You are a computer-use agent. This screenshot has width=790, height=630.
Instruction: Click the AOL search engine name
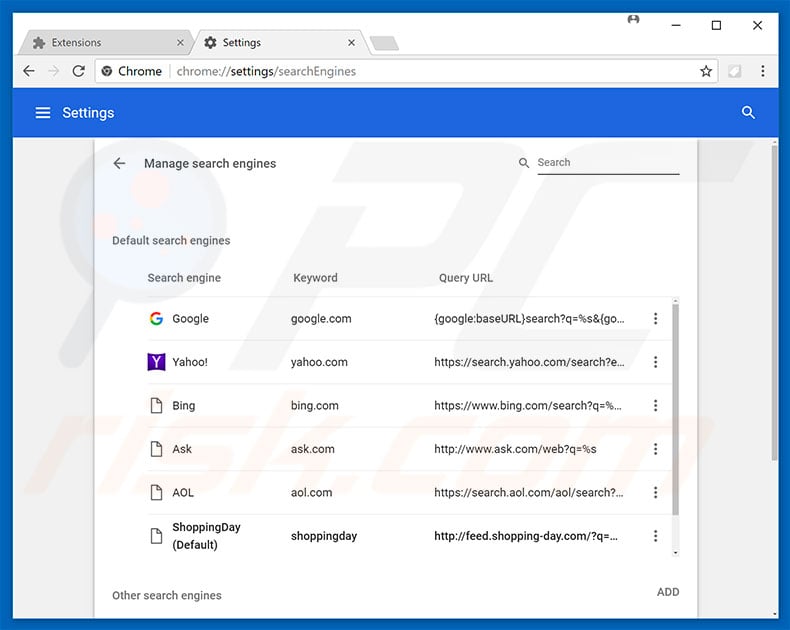[x=183, y=492]
